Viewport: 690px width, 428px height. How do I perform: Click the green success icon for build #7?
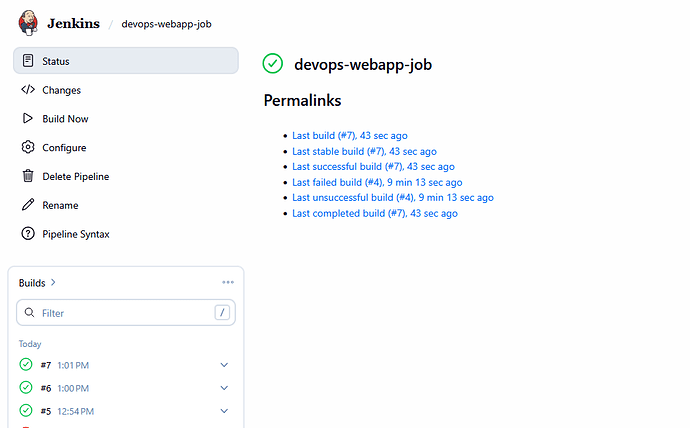(x=26, y=365)
